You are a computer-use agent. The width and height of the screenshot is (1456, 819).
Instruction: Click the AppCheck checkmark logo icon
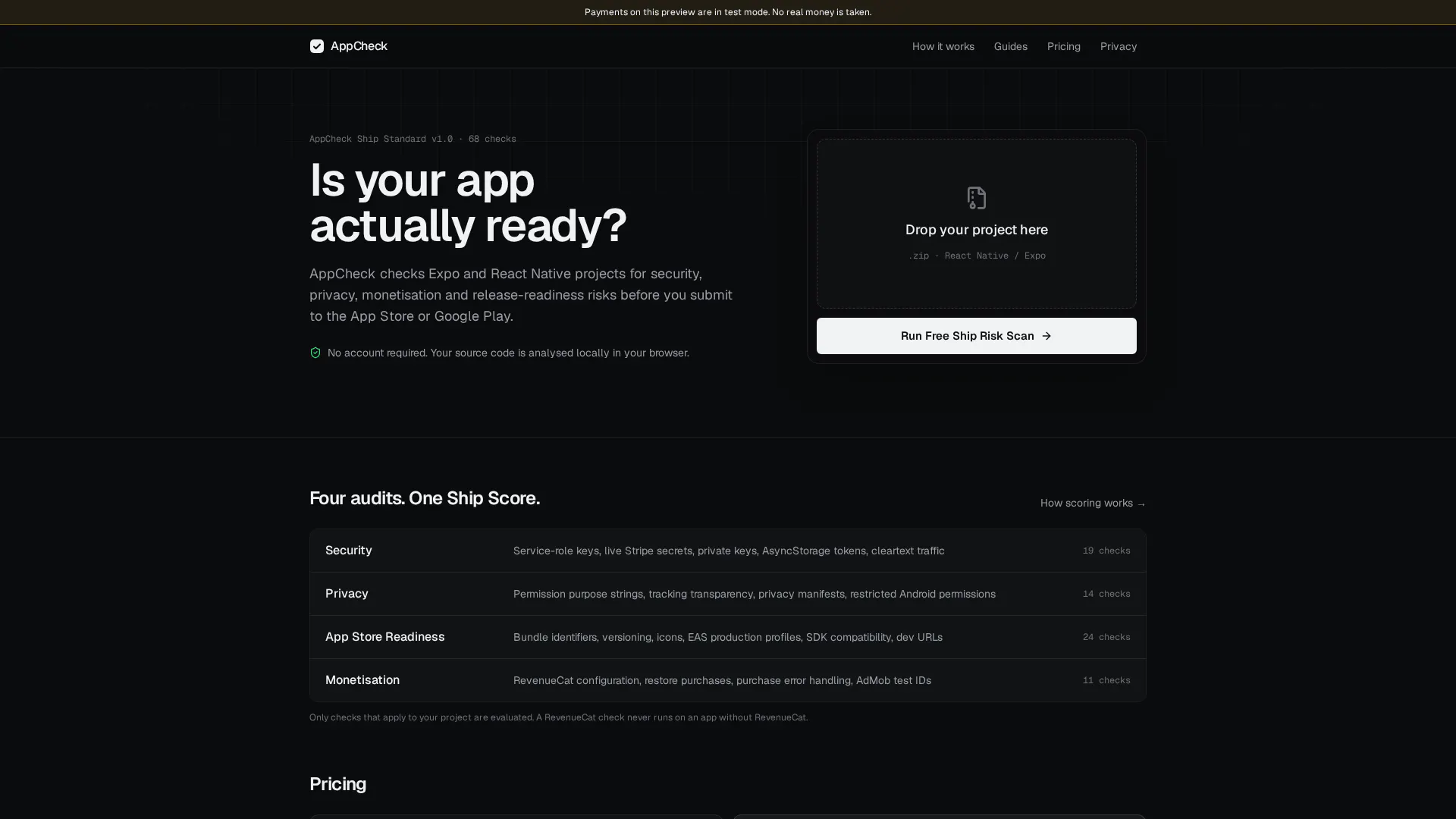[x=317, y=46]
